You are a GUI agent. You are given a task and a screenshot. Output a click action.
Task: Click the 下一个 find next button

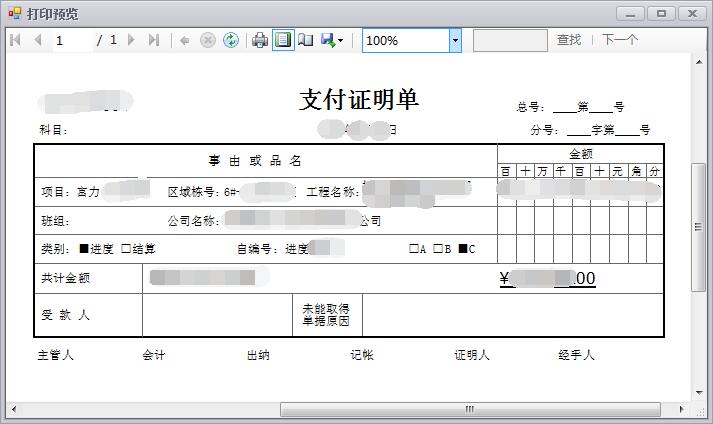click(620, 40)
